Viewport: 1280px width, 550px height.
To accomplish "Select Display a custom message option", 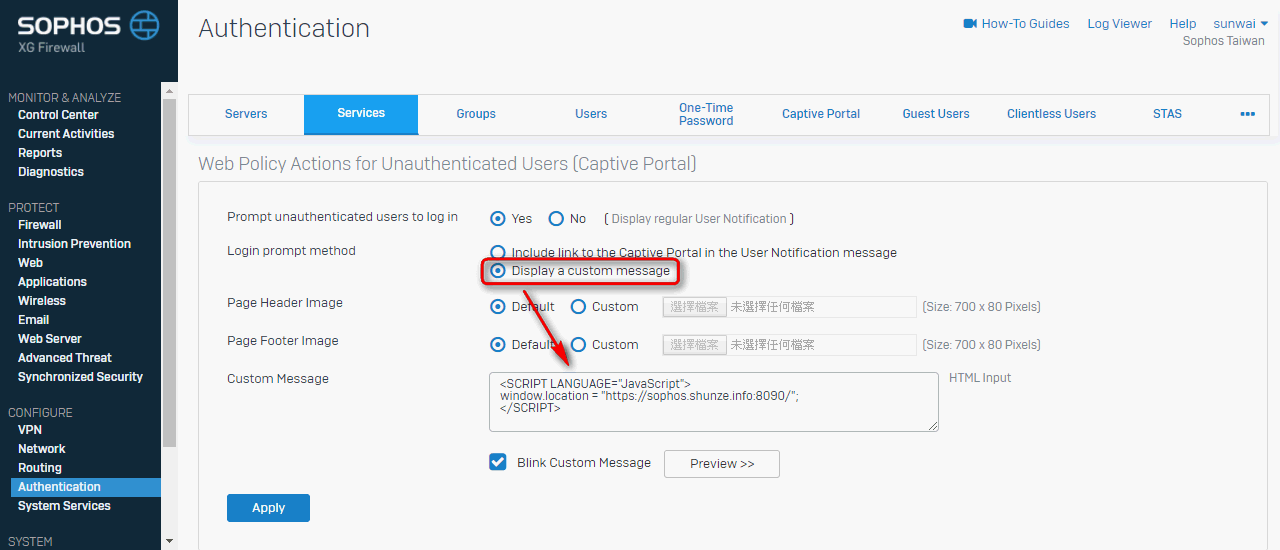I will [x=498, y=271].
